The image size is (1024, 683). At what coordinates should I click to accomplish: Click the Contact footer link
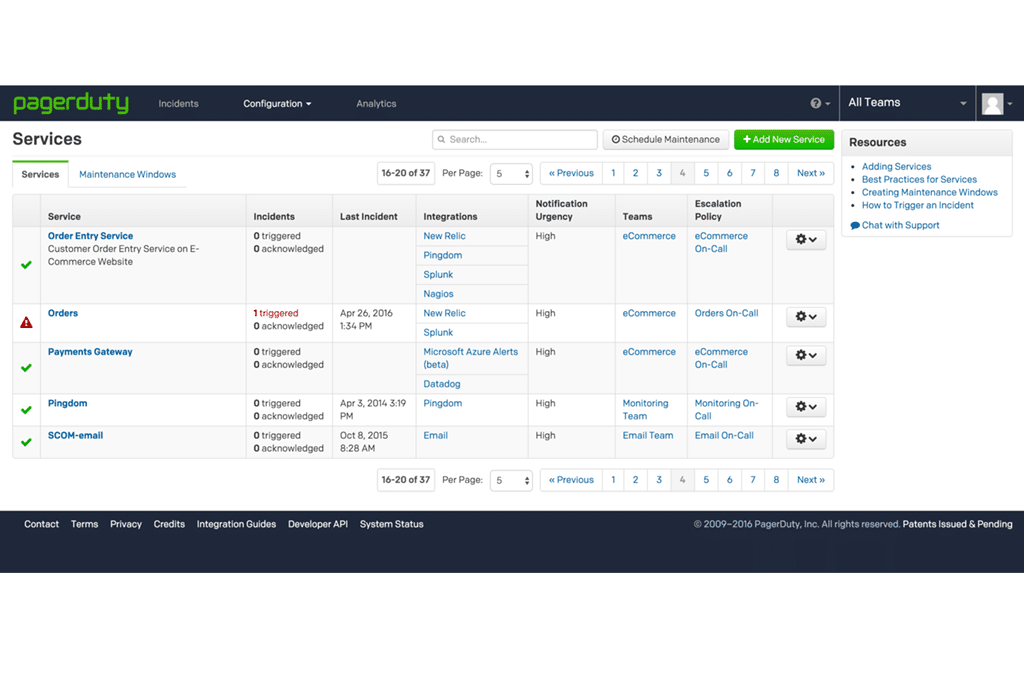pyautogui.click(x=41, y=524)
